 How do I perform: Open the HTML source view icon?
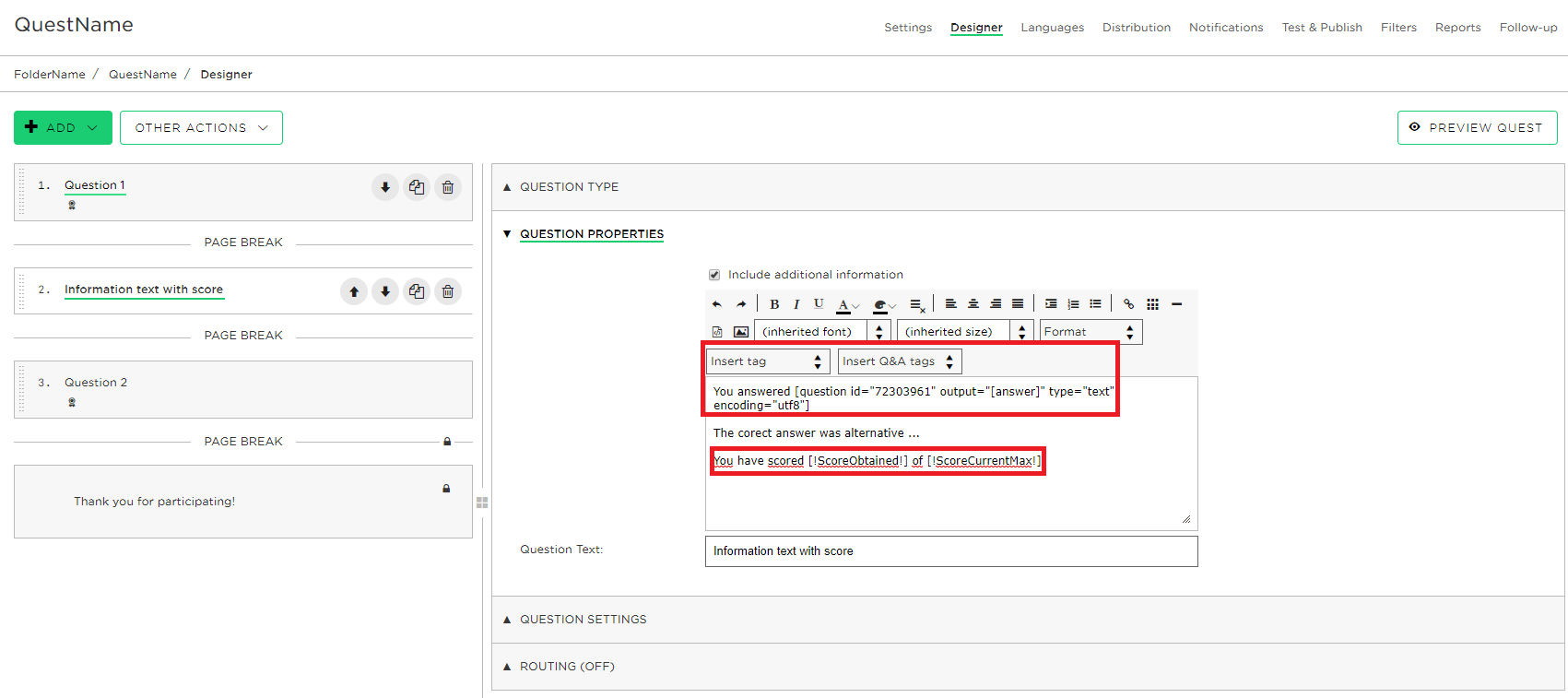[x=717, y=332]
